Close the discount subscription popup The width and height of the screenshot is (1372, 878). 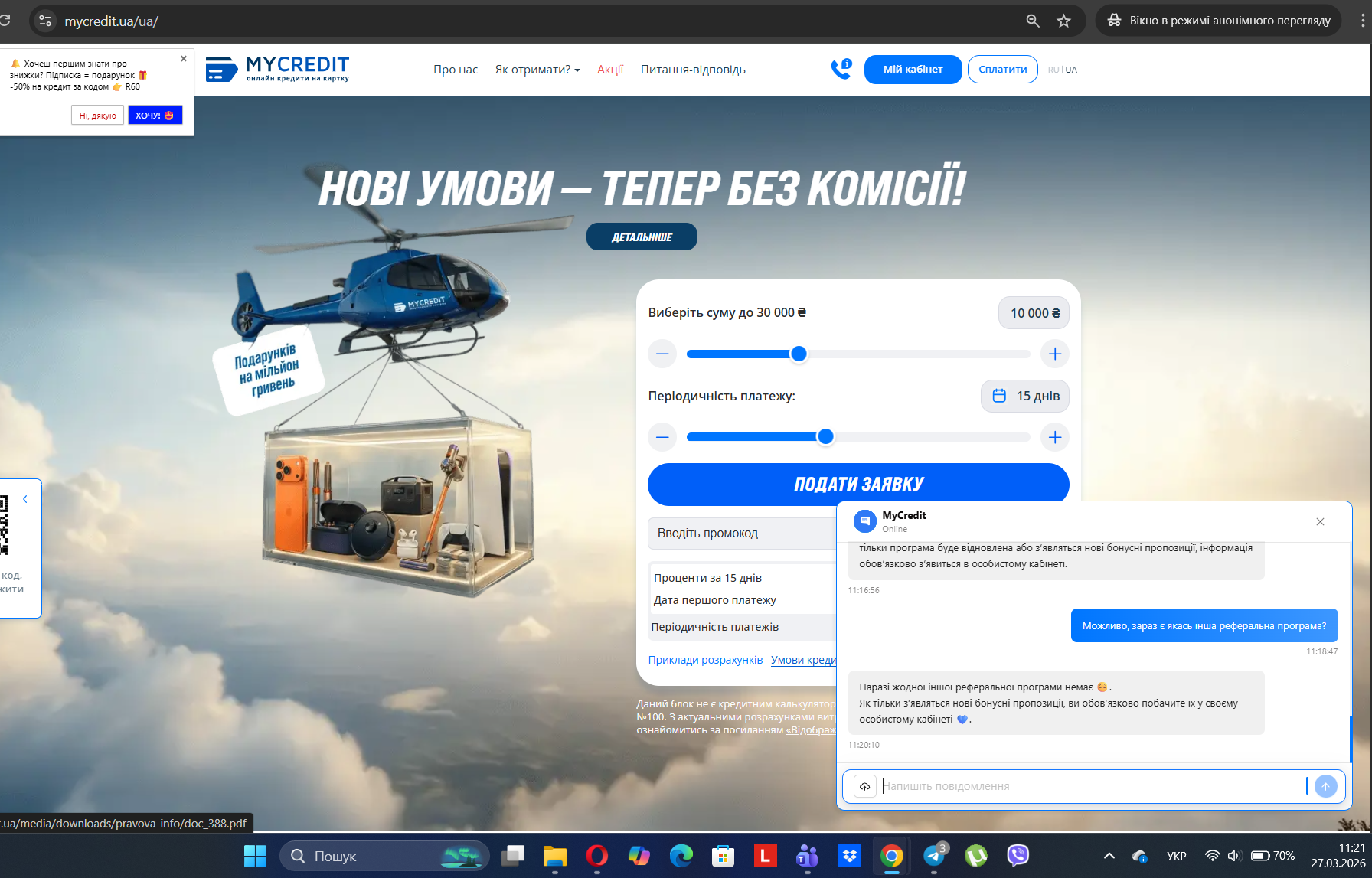pos(184,59)
